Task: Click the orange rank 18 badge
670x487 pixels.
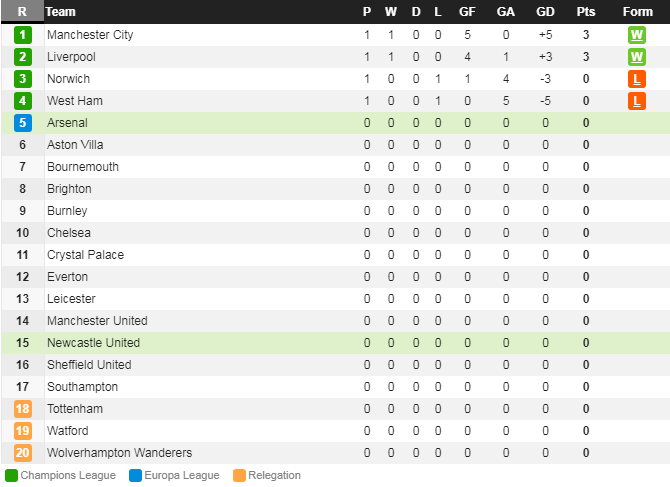Action: (23, 409)
